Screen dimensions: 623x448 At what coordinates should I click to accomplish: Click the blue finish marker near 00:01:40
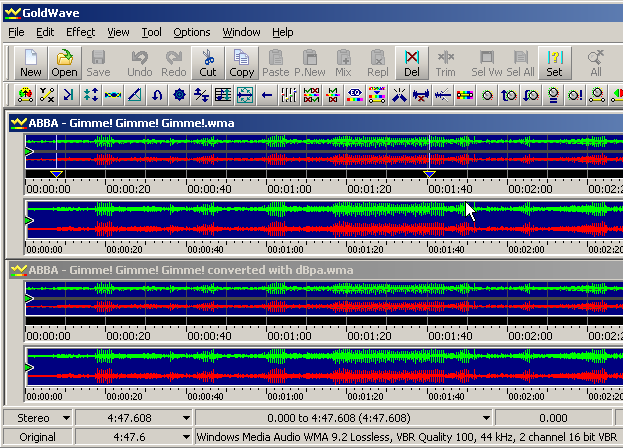430,174
